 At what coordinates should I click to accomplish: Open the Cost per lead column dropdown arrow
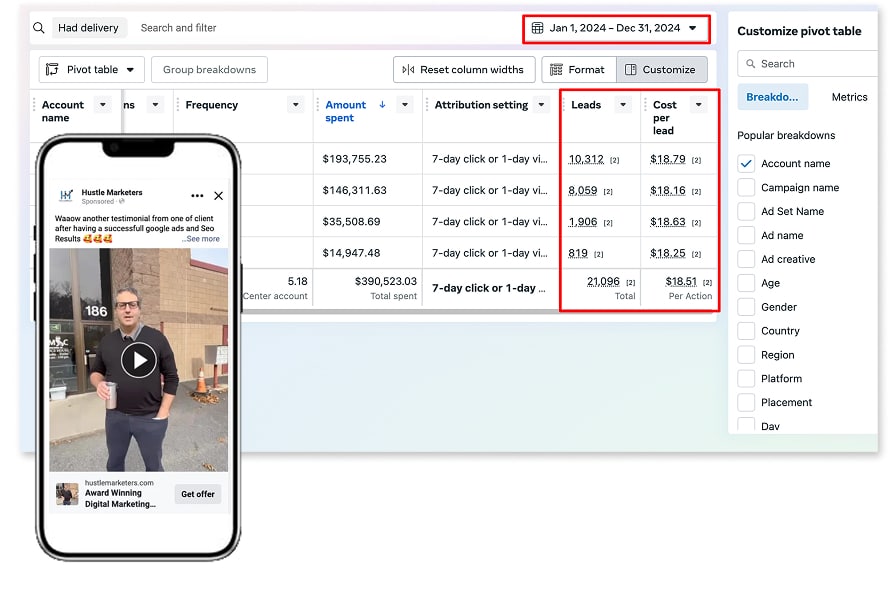[699, 104]
